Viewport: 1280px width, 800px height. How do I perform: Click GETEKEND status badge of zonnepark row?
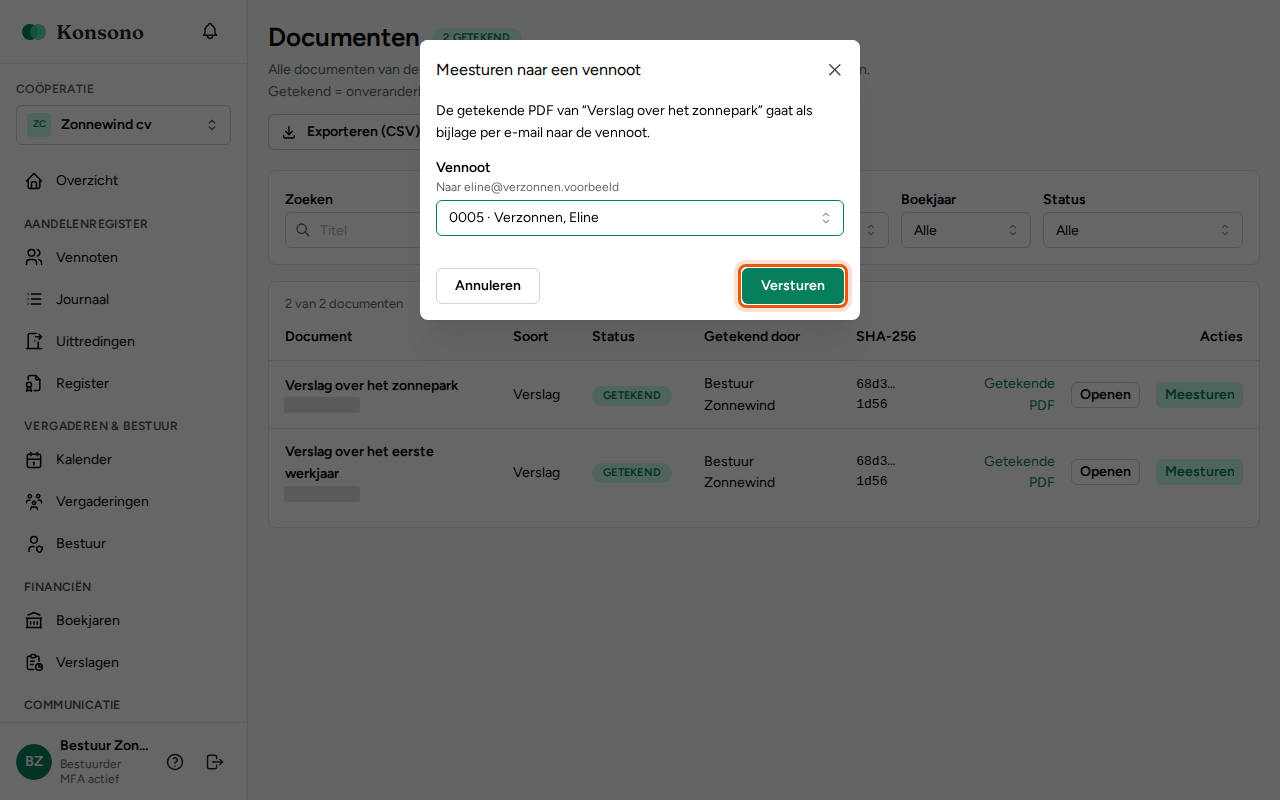point(632,395)
